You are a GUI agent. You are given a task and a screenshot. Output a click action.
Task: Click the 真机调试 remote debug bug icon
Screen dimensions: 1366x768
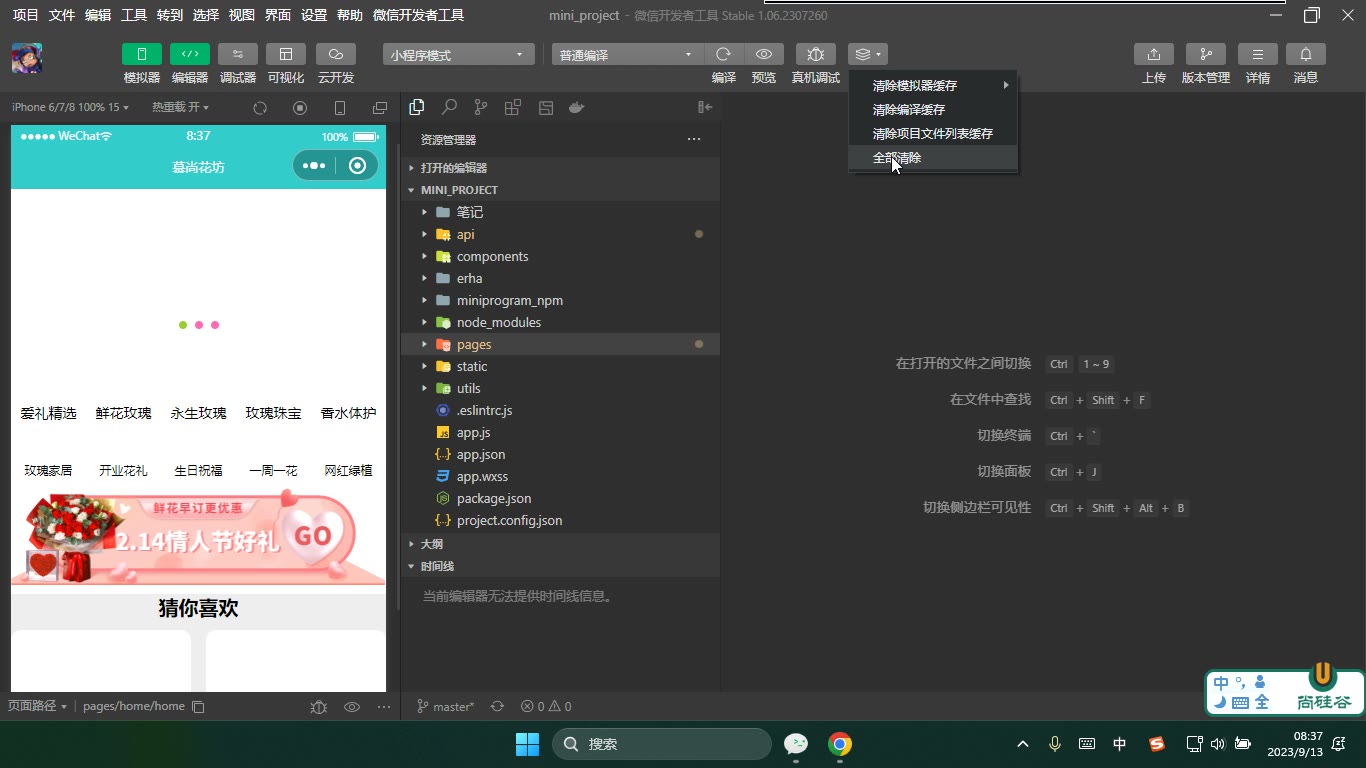[x=816, y=54]
